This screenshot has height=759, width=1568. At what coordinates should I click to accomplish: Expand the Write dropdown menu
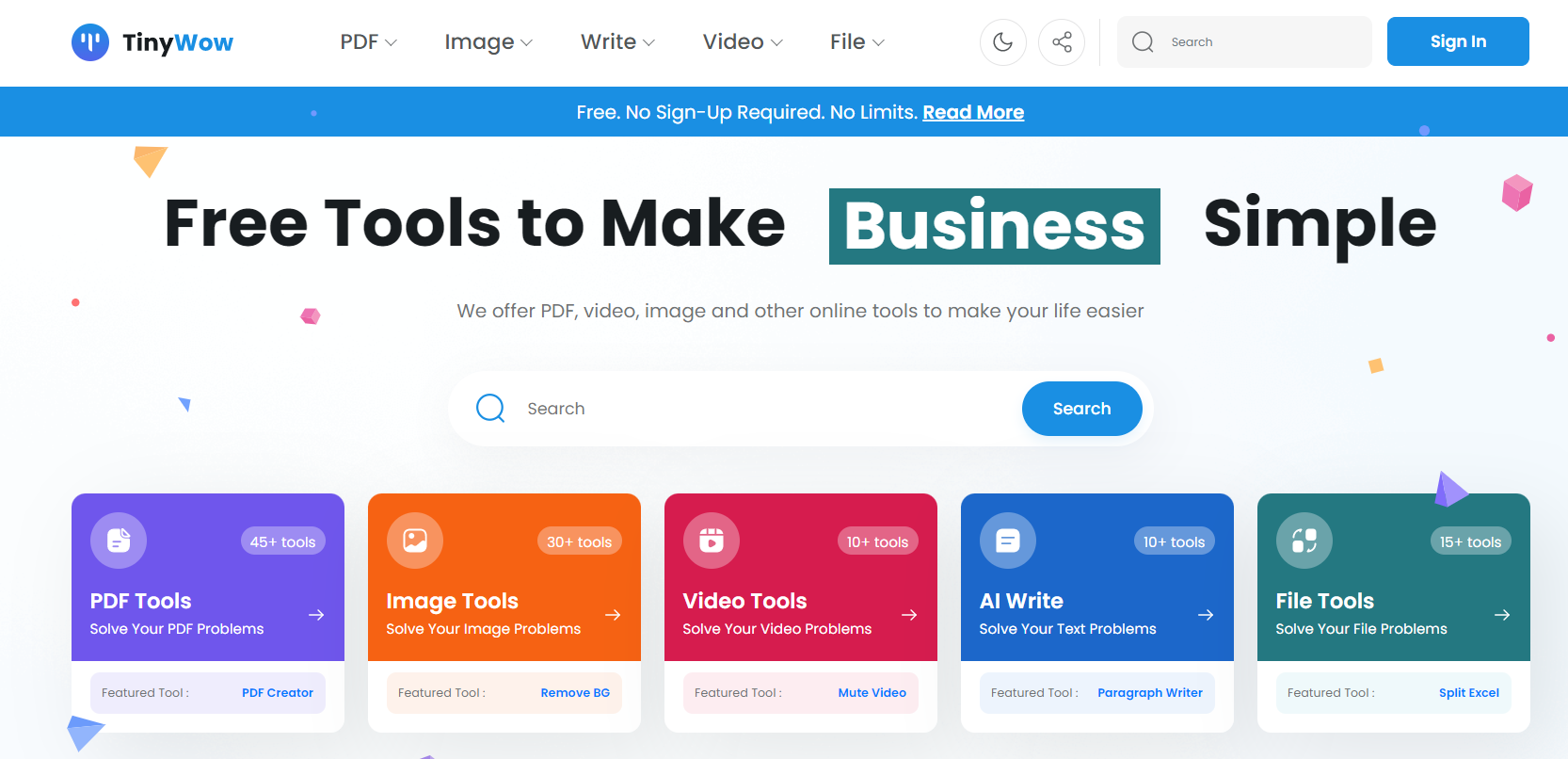pos(617,42)
